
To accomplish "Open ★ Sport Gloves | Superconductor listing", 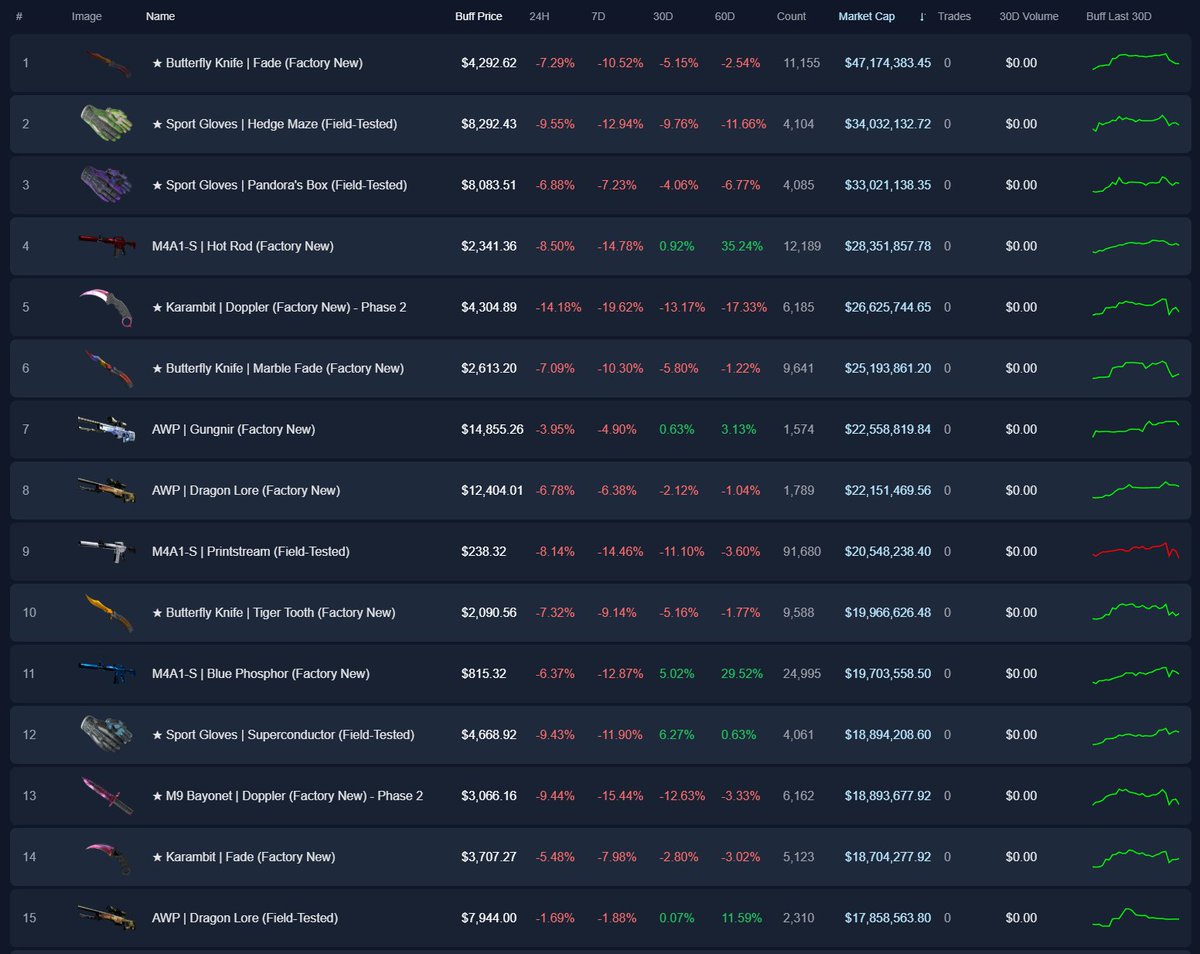I will 283,734.
